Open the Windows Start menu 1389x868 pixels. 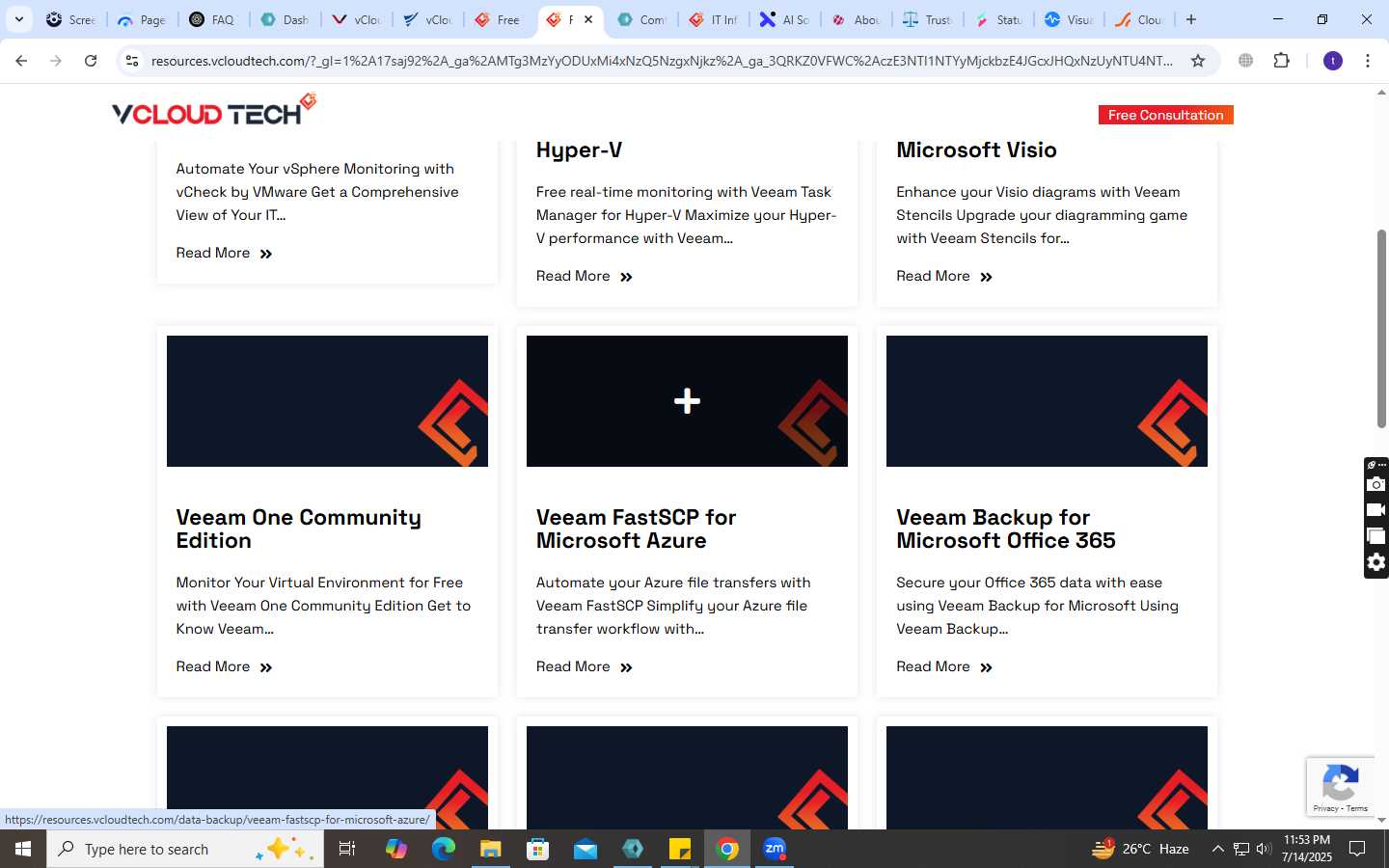tap(23, 849)
